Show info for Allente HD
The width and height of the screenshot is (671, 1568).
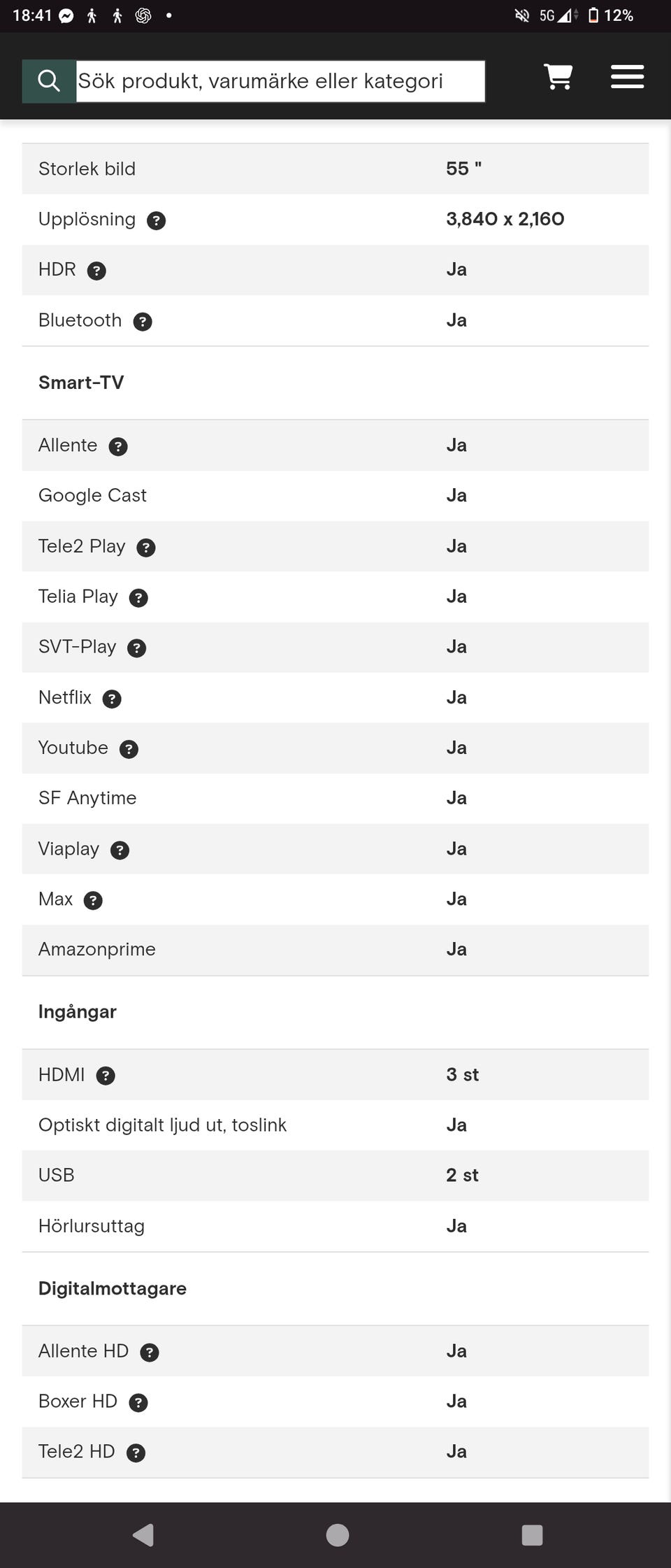pyautogui.click(x=150, y=1353)
